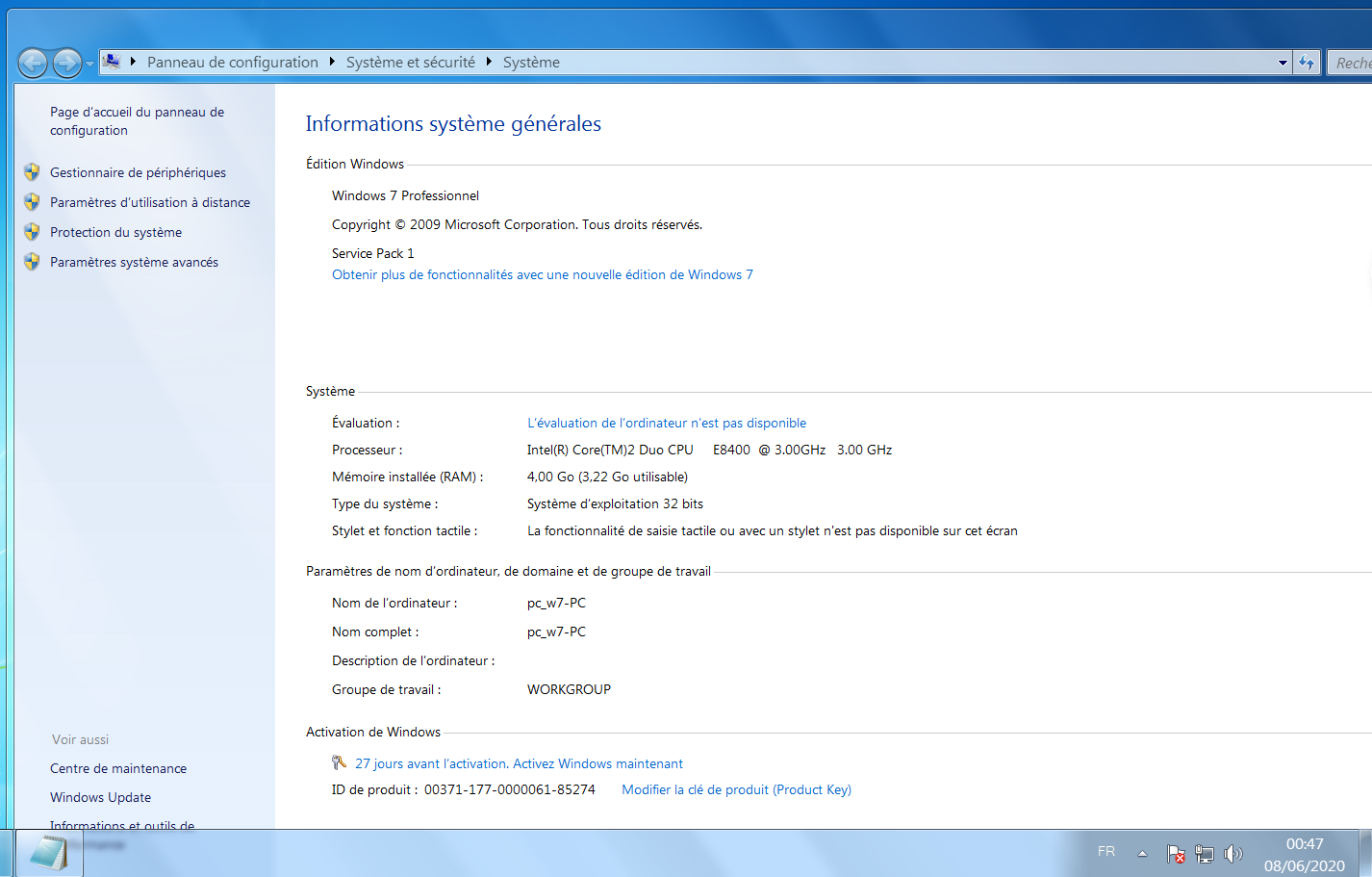Click the Show desktop button at taskbar end
The height and width of the screenshot is (877, 1372).
pyautogui.click(x=1365, y=854)
